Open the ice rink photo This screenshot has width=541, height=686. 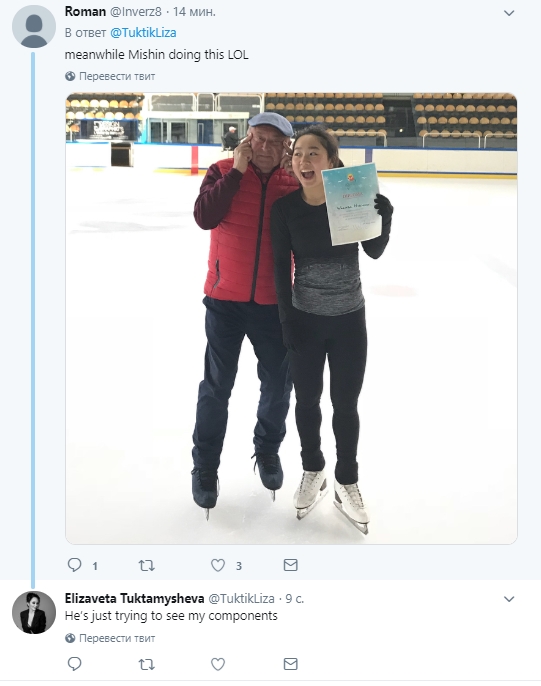(x=291, y=318)
